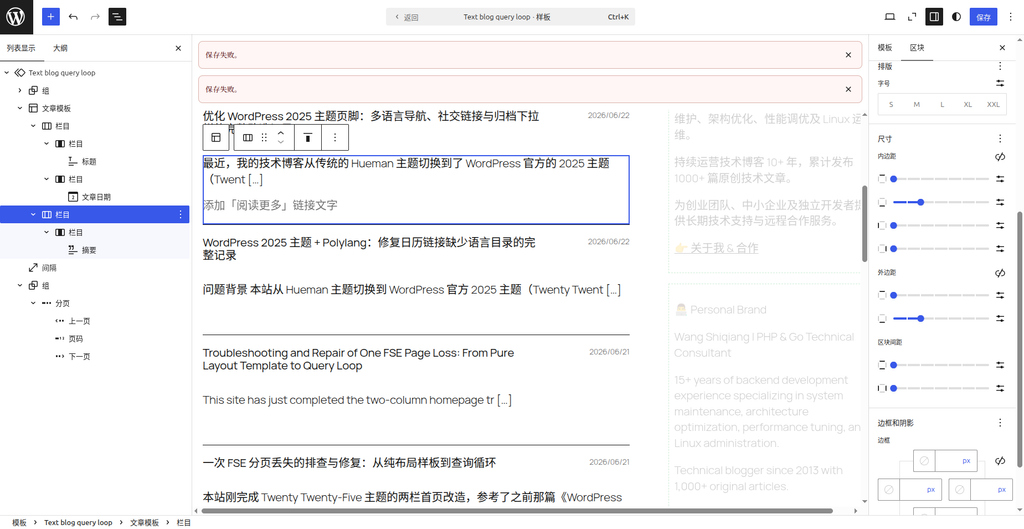
Task: Select font size L
Action: (x=942, y=104)
